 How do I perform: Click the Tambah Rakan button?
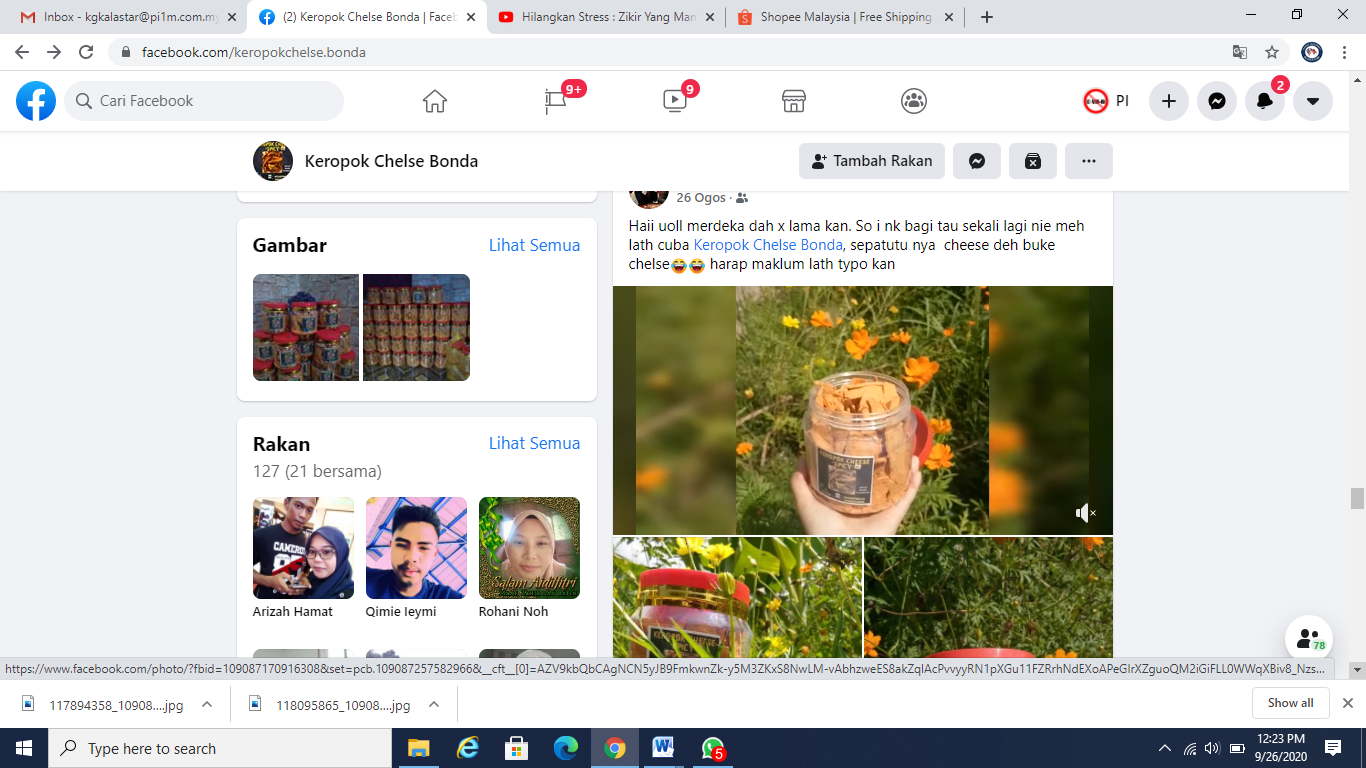[872, 161]
